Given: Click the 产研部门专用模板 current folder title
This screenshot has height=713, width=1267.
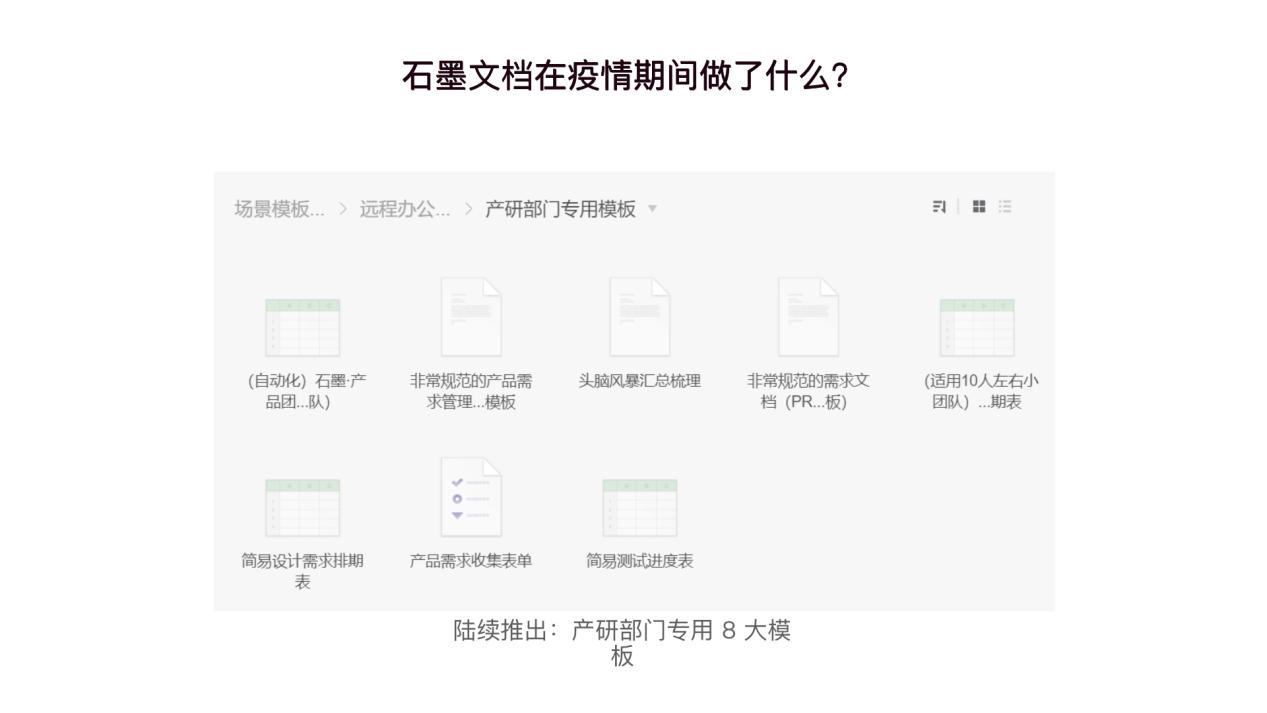Looking at the screenshot, I should 560,209.
